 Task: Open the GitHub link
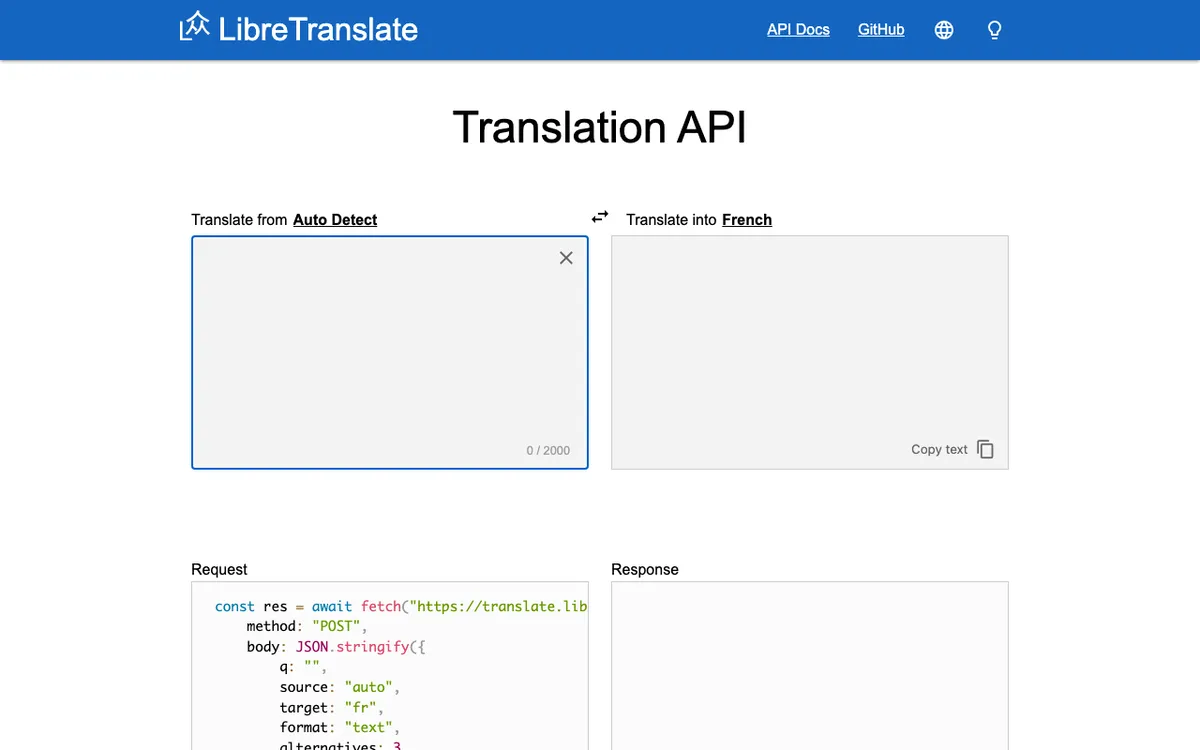coord(881,30)
